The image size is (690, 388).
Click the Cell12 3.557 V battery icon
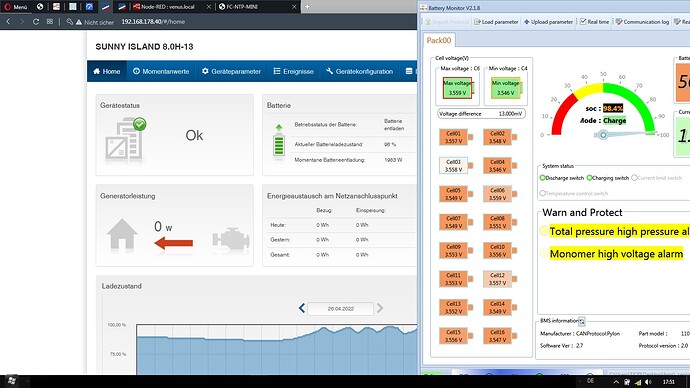(x=500, y=279)
